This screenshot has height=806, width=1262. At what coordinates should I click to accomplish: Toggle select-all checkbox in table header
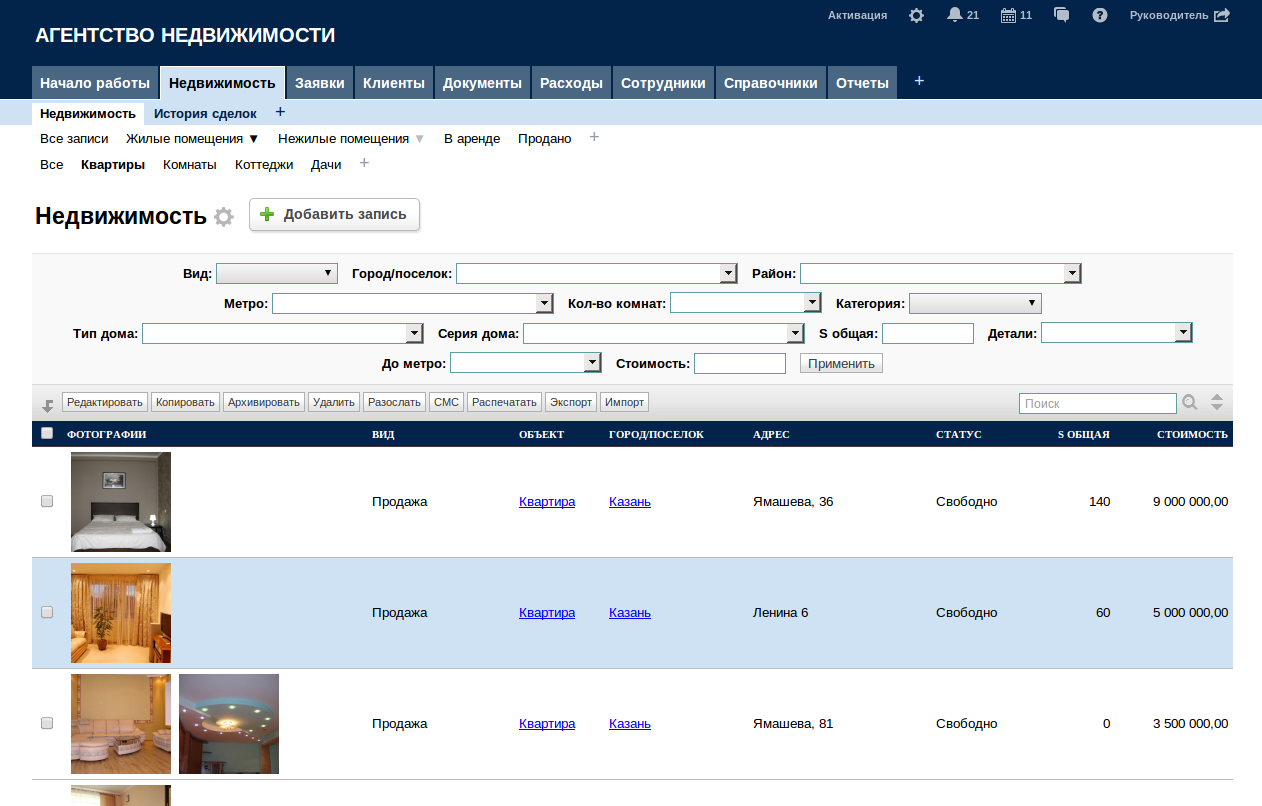point(47,434)
